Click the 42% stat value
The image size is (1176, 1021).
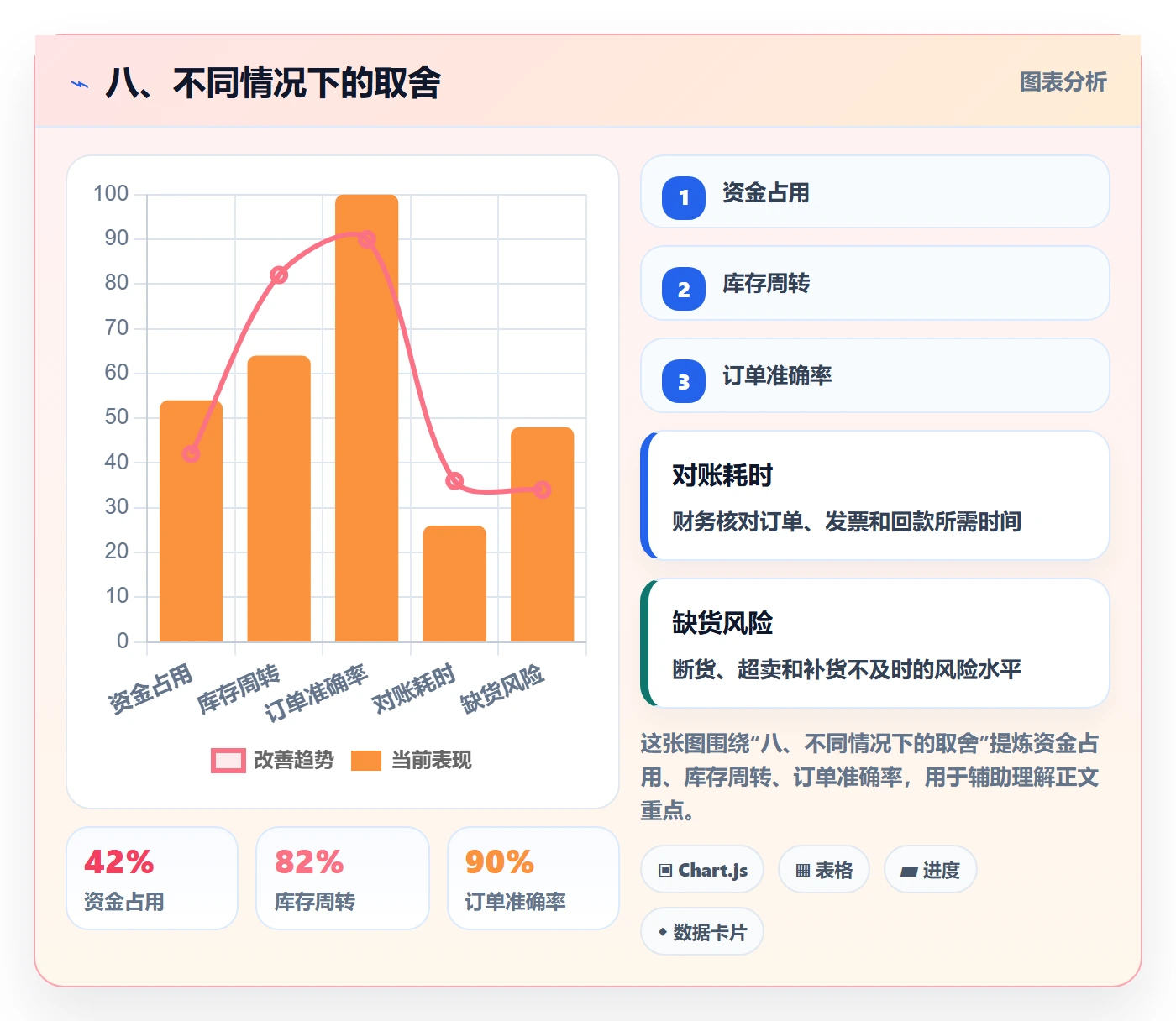point(119,862)
